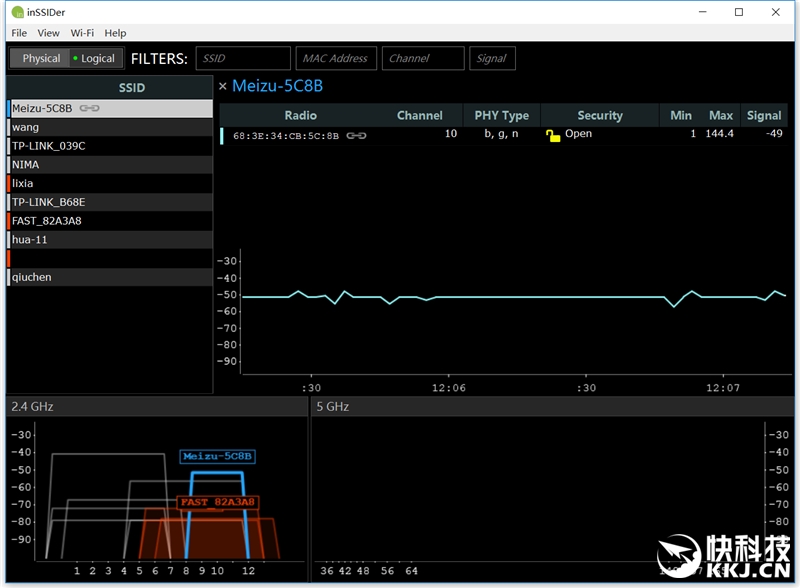
Task: Close the Meizu-5C8B detail view with X
Action: click(222, 86)
